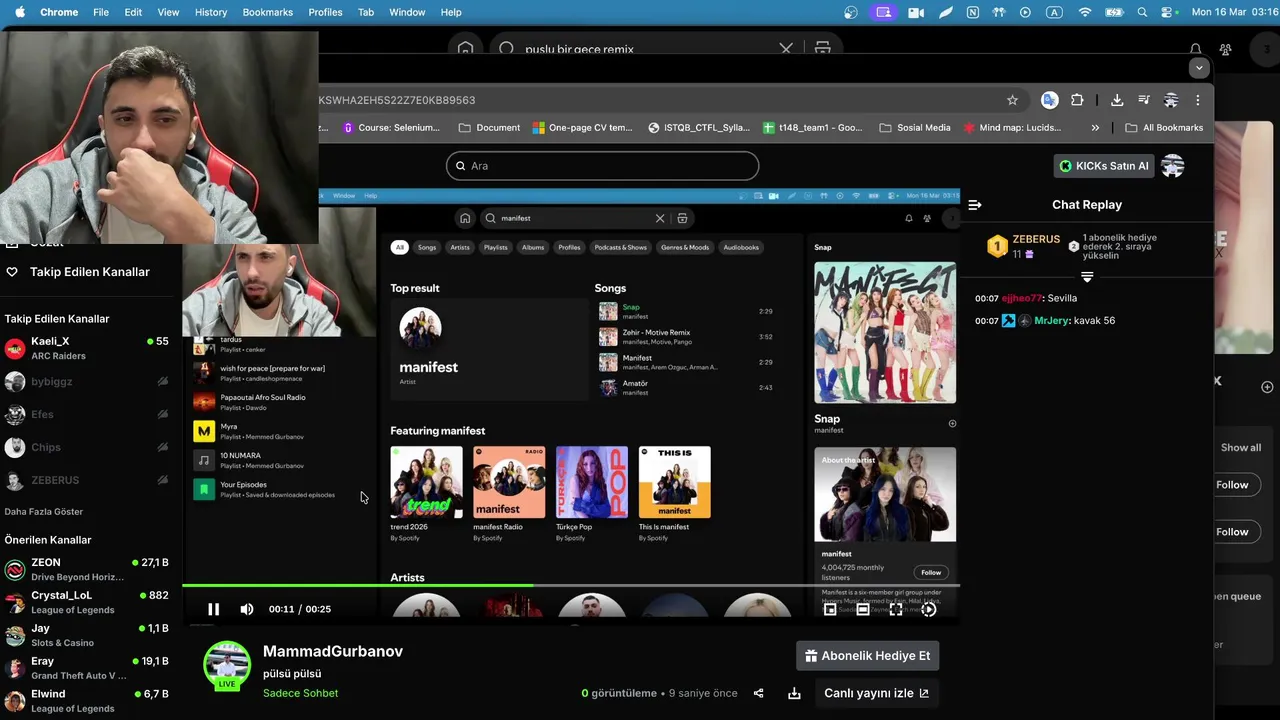Open Kick user avatar menu
The image size is (1280, 720).
coord(1173,166)
